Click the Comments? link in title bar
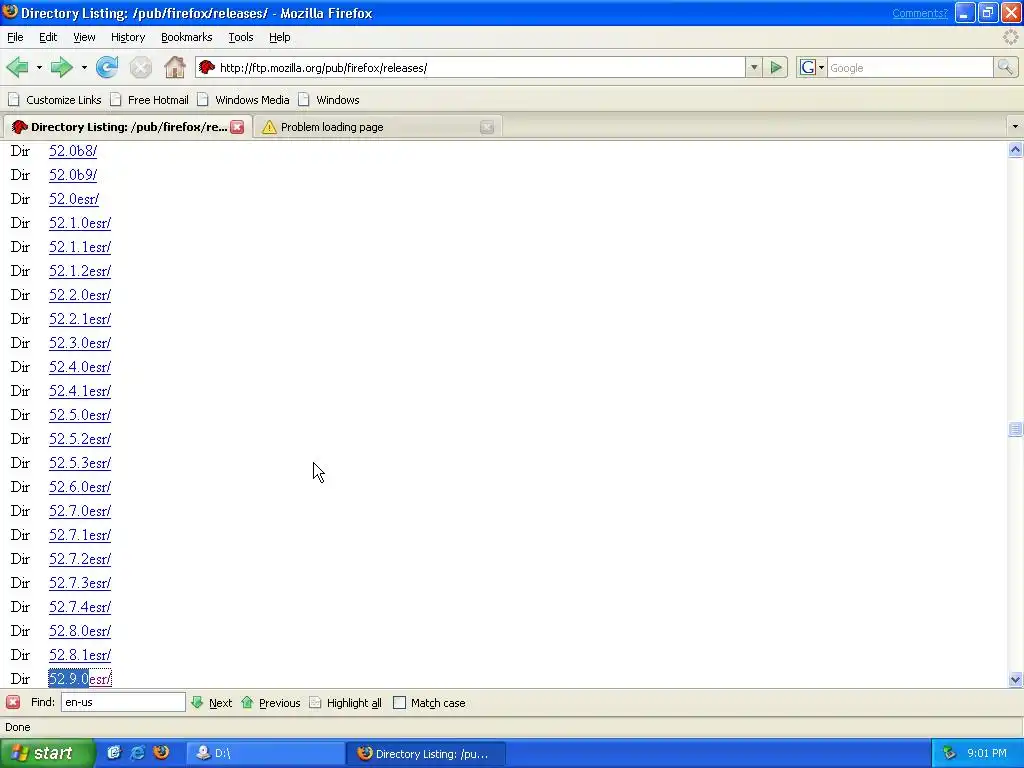This screenshot has height=768, width=1024. pos(920,13)
